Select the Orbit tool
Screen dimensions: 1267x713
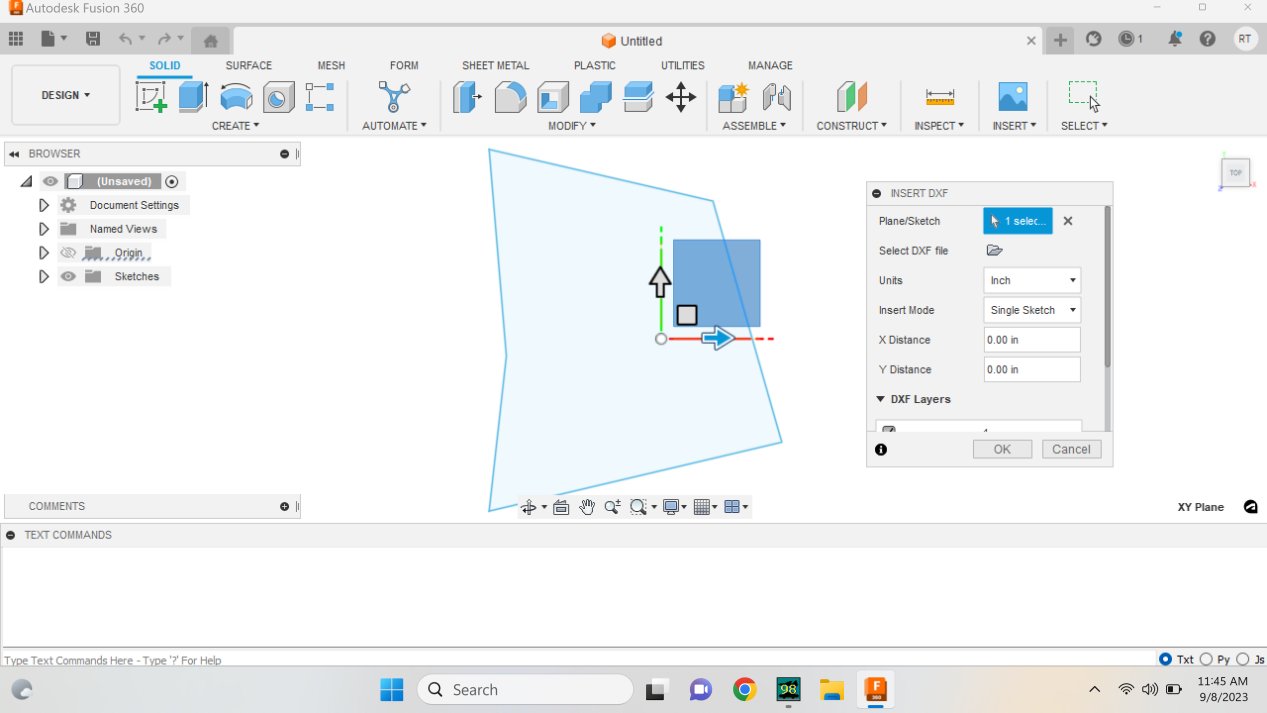pyautogui.click(x=530, y=507)
